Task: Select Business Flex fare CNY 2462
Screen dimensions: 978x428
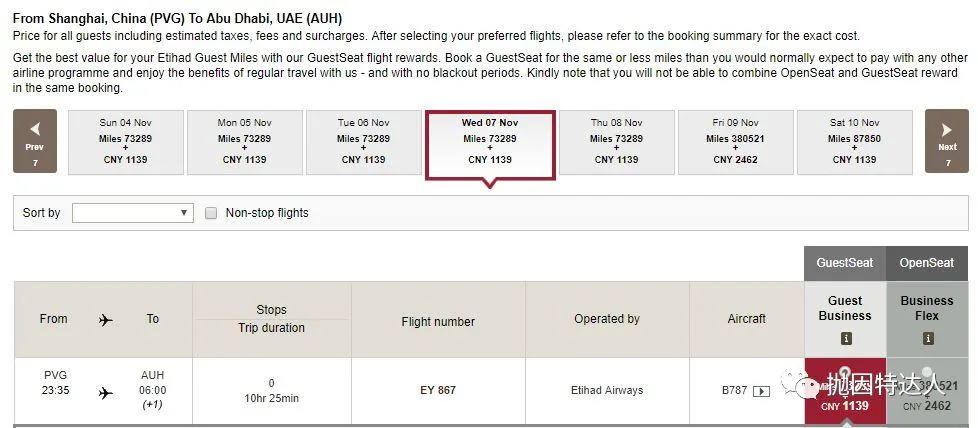Action: [x=927, y=392]
